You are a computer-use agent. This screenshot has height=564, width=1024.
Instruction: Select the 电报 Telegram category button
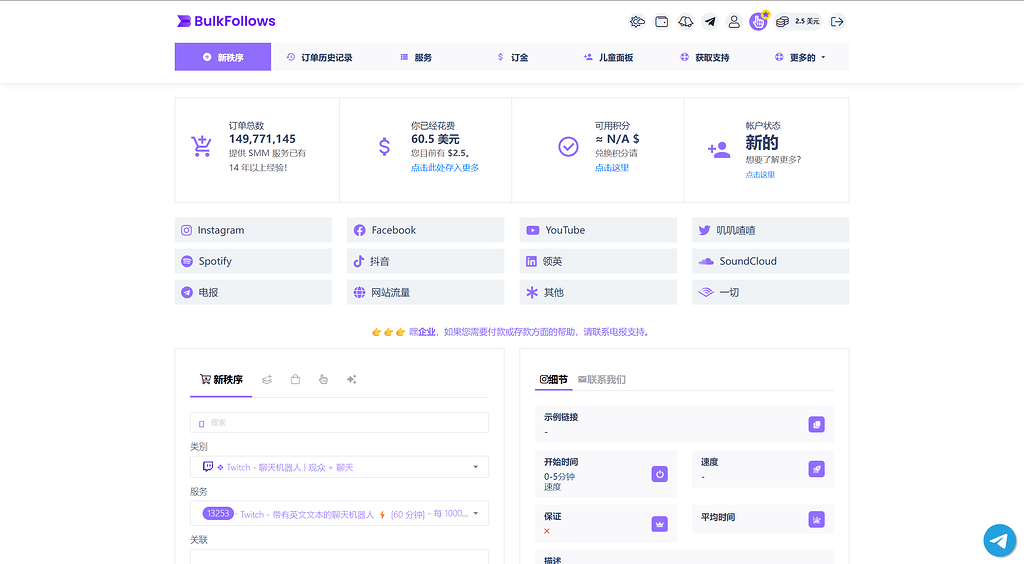pyautogui.click(x=253, y=292)
